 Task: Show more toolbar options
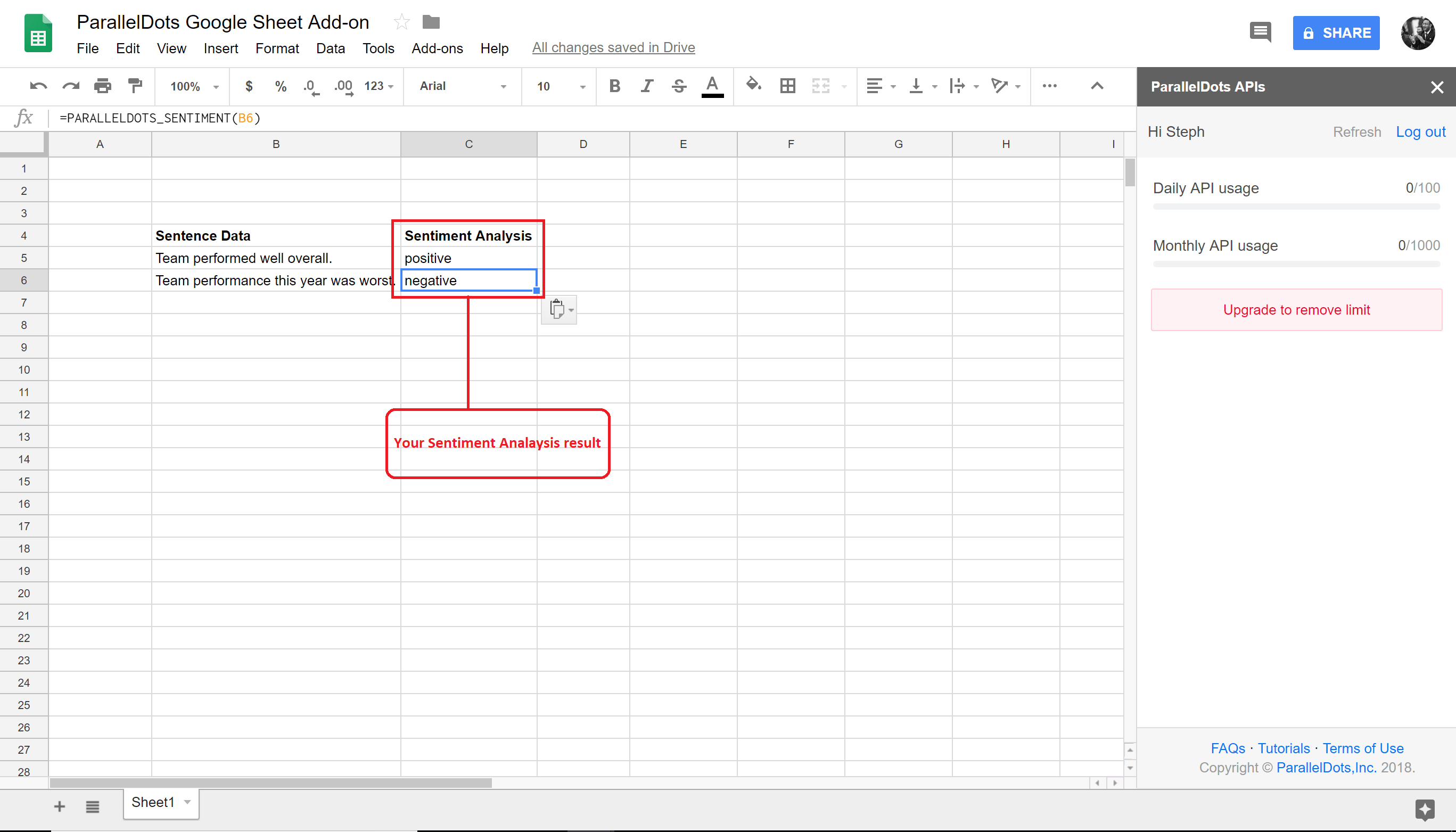tap(1049, 86)
